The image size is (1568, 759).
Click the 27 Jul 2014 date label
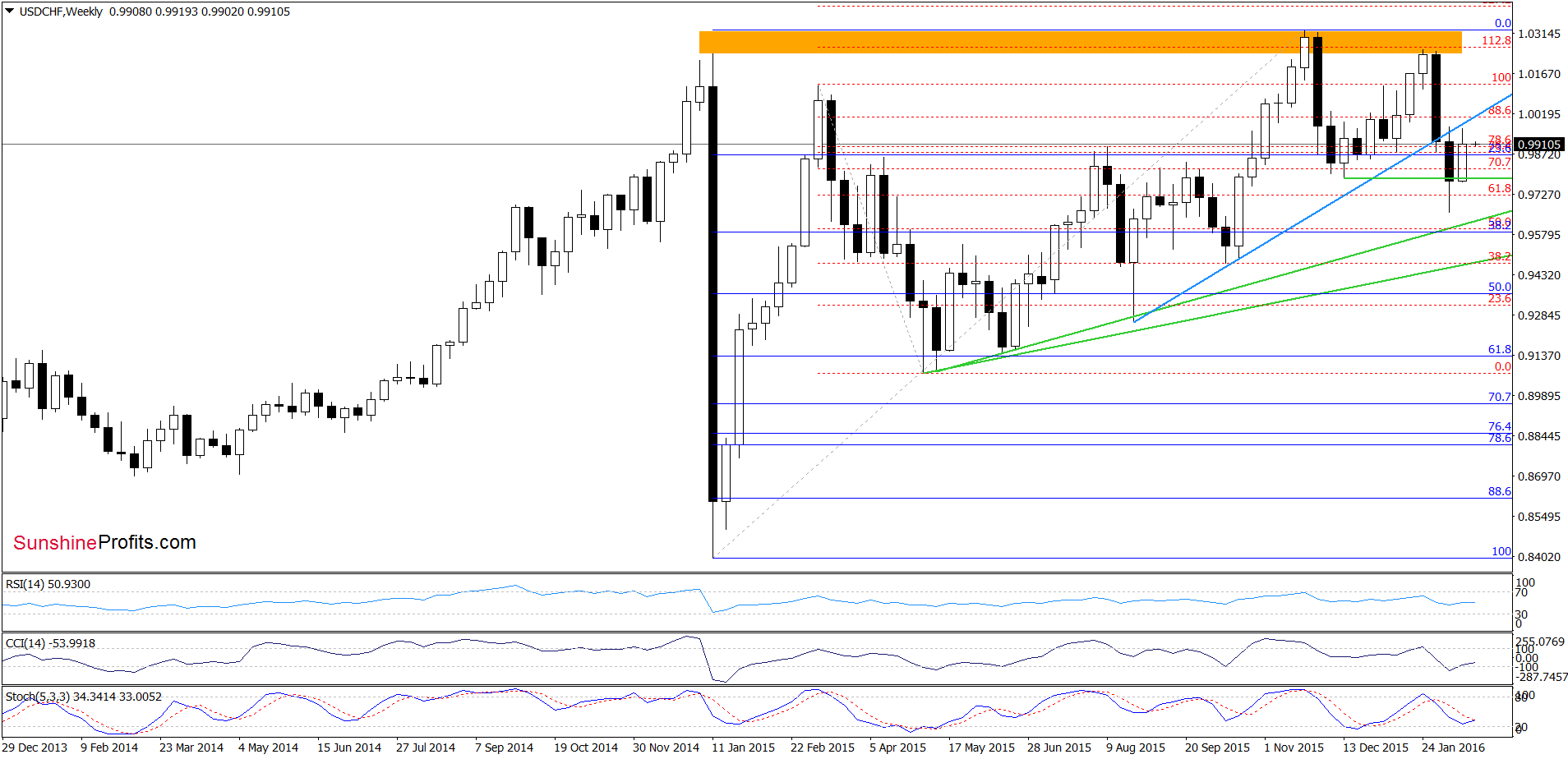[426, 747]
